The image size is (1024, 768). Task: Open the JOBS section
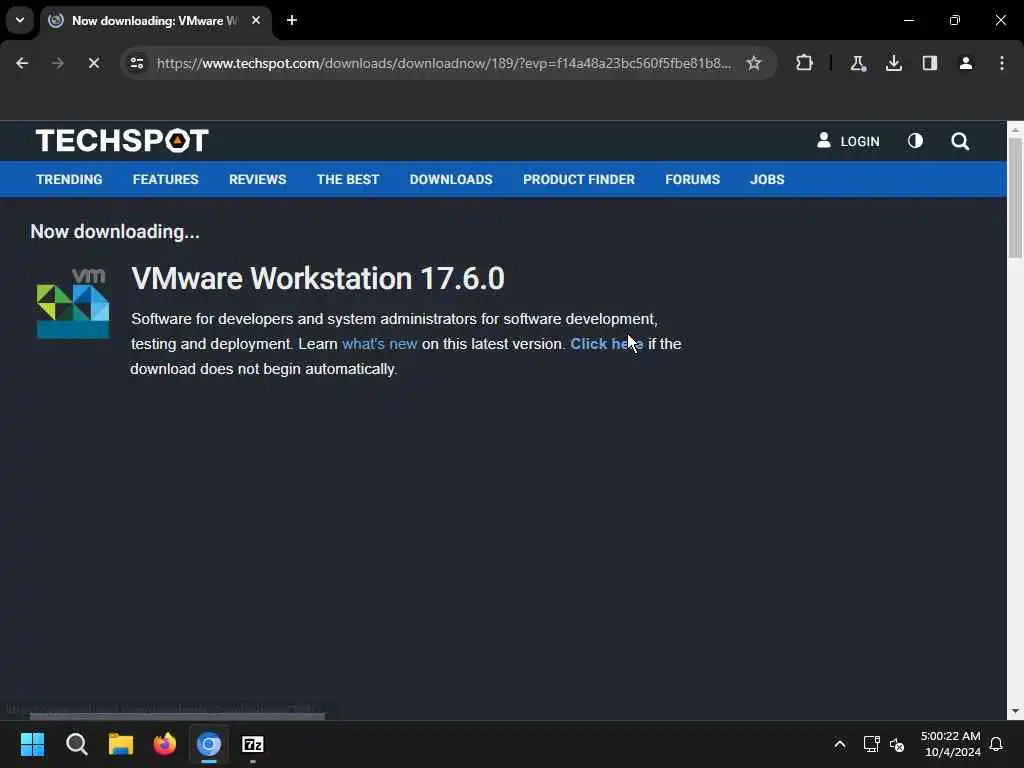(767, 180)
